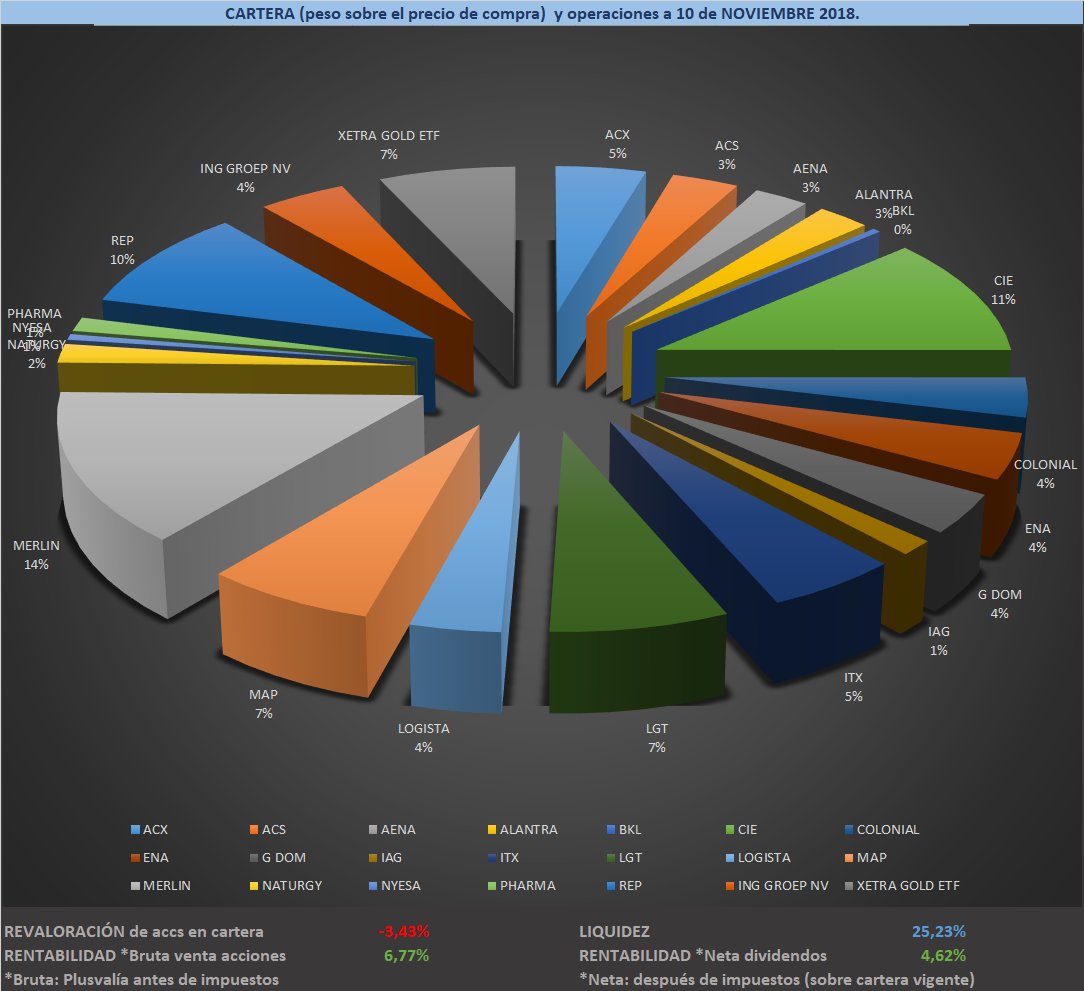Viewport: 1084px width, 991px height.
Task: Click the 'REP 10%' data label
Action: (122, 250)
